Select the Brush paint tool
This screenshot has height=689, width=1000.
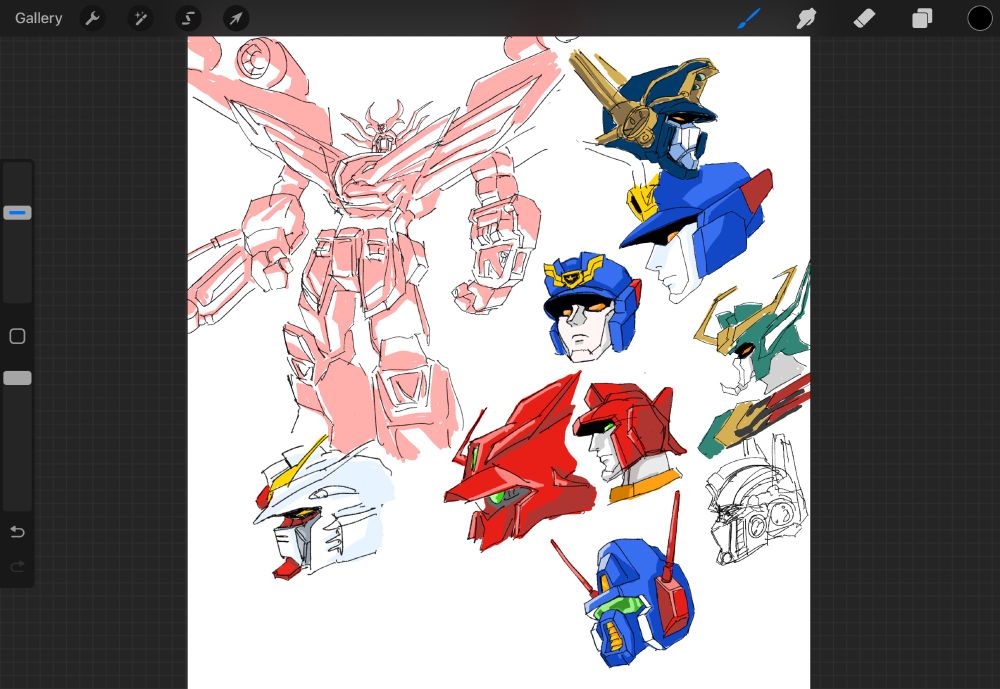(x=749, y=19)
